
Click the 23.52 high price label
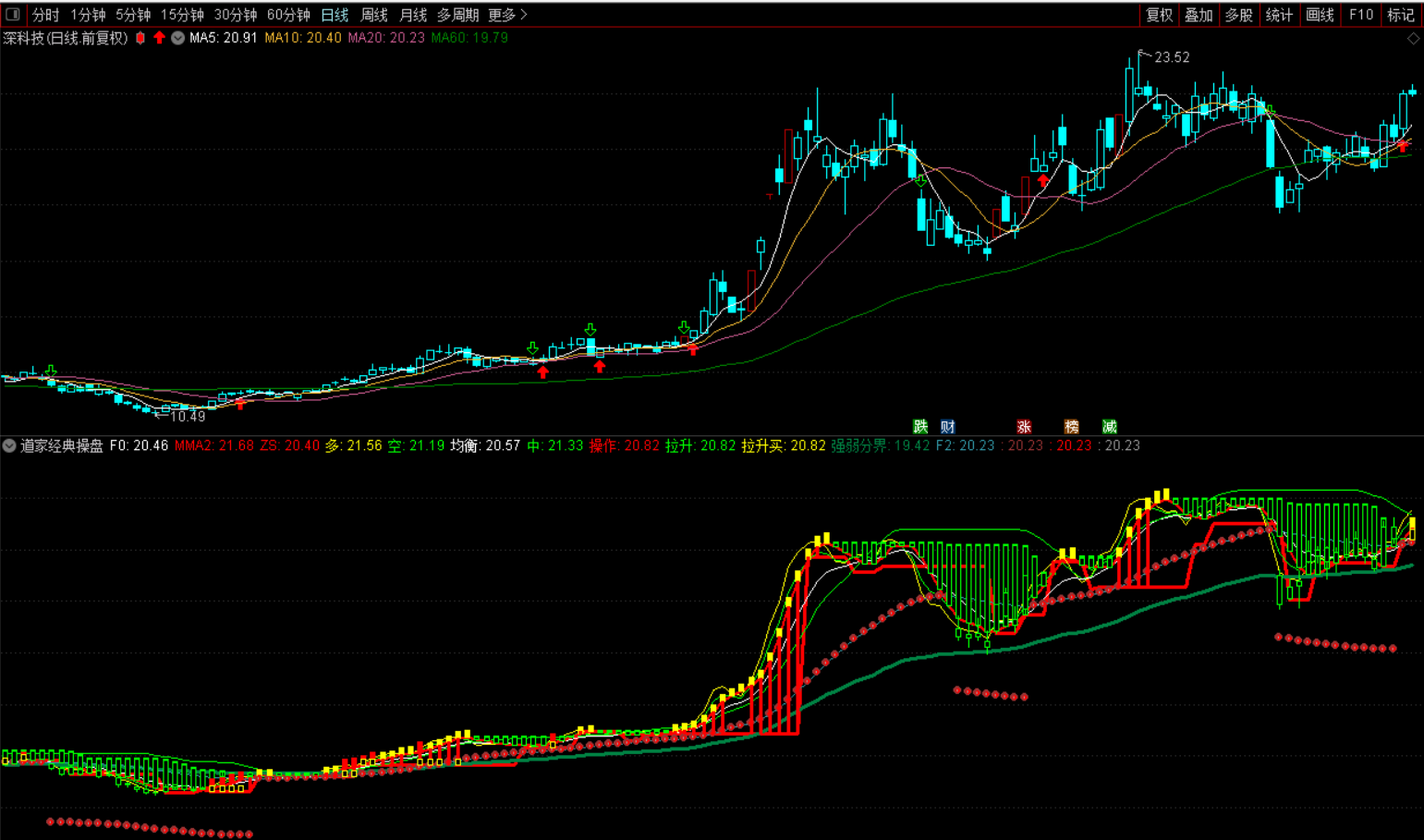(x=1172, y=57)
